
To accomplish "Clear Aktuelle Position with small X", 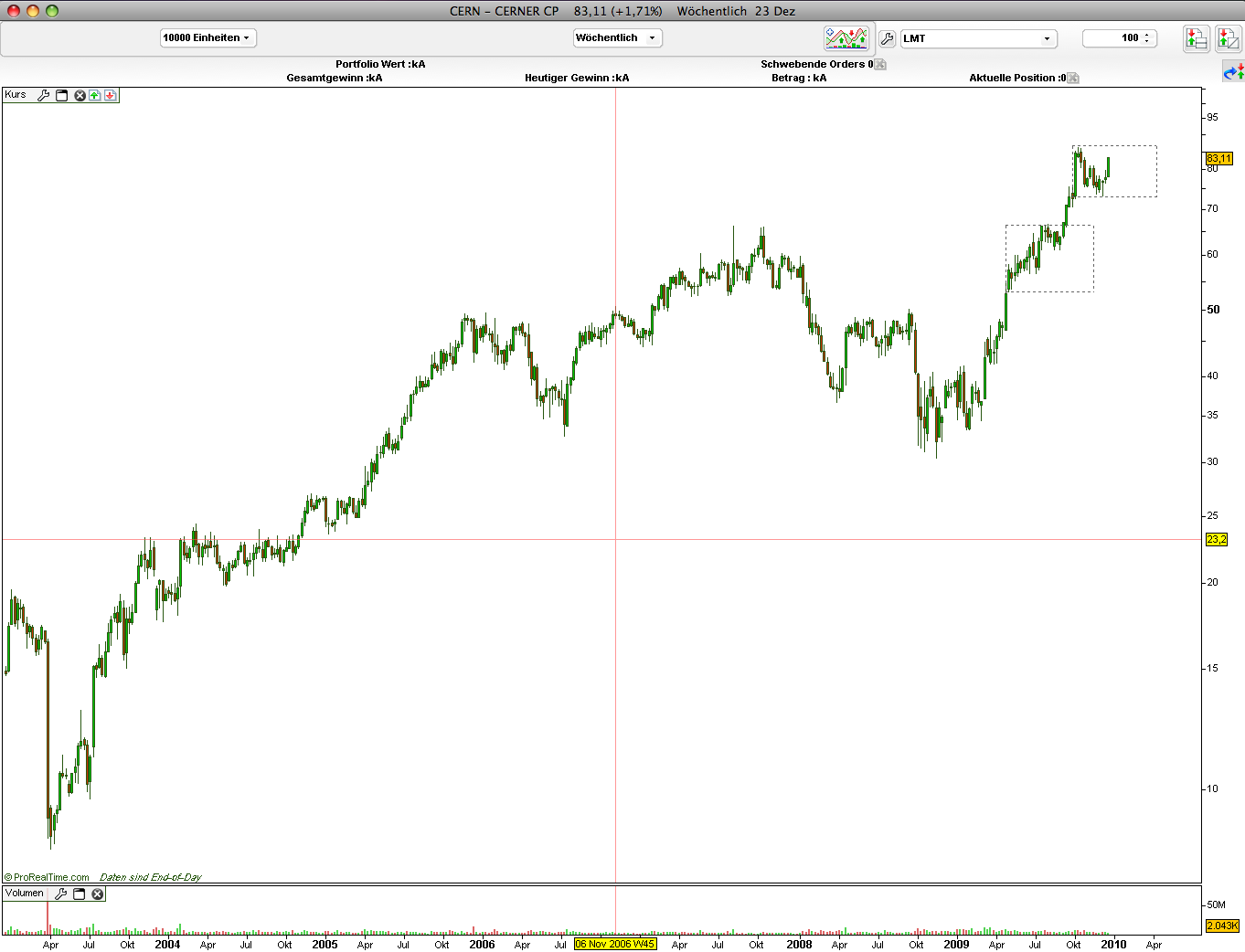I will [x=1073, y=78].
